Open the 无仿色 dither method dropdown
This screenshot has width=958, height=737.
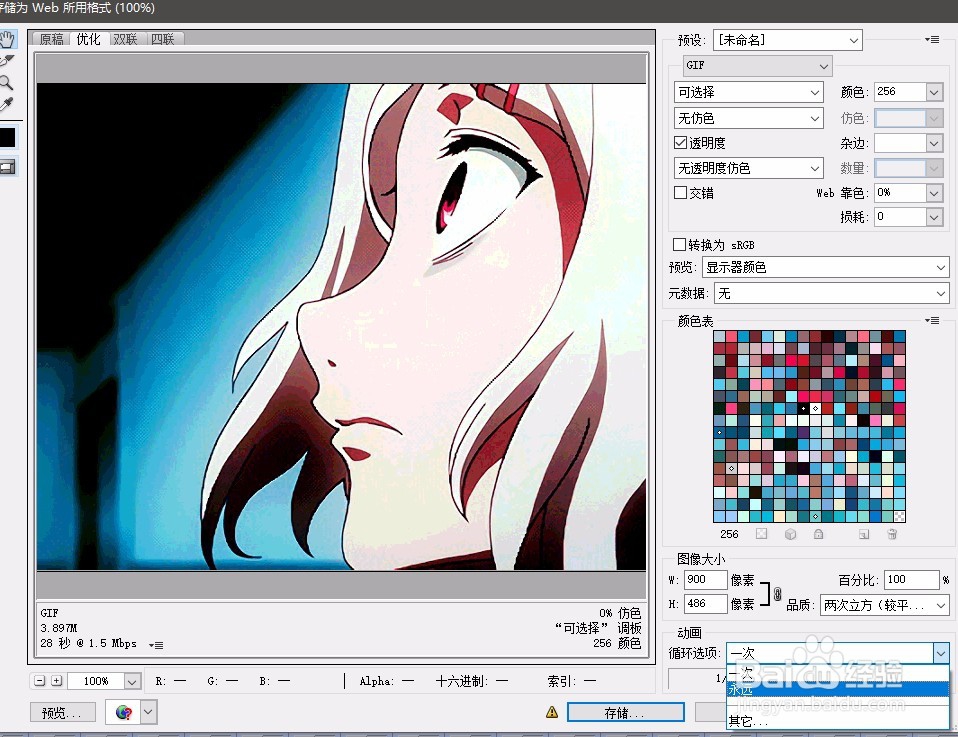coord(748,118)
